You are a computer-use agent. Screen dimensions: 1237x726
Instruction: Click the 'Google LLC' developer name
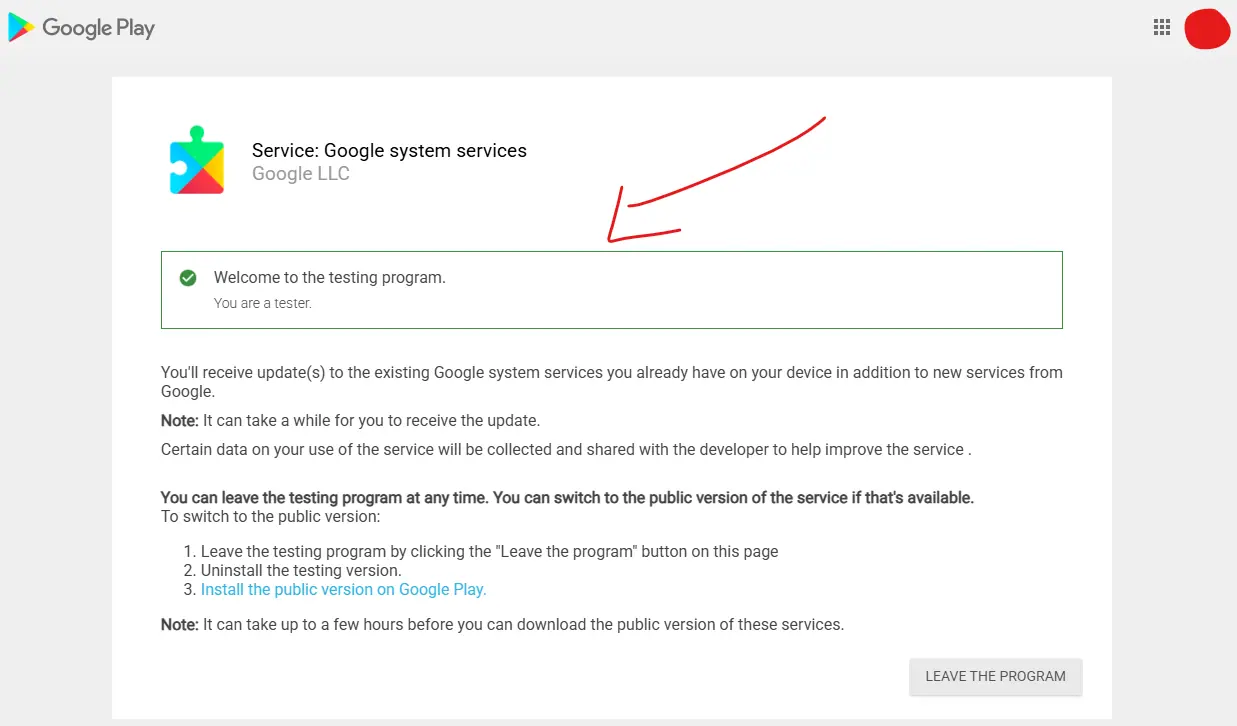301,174
